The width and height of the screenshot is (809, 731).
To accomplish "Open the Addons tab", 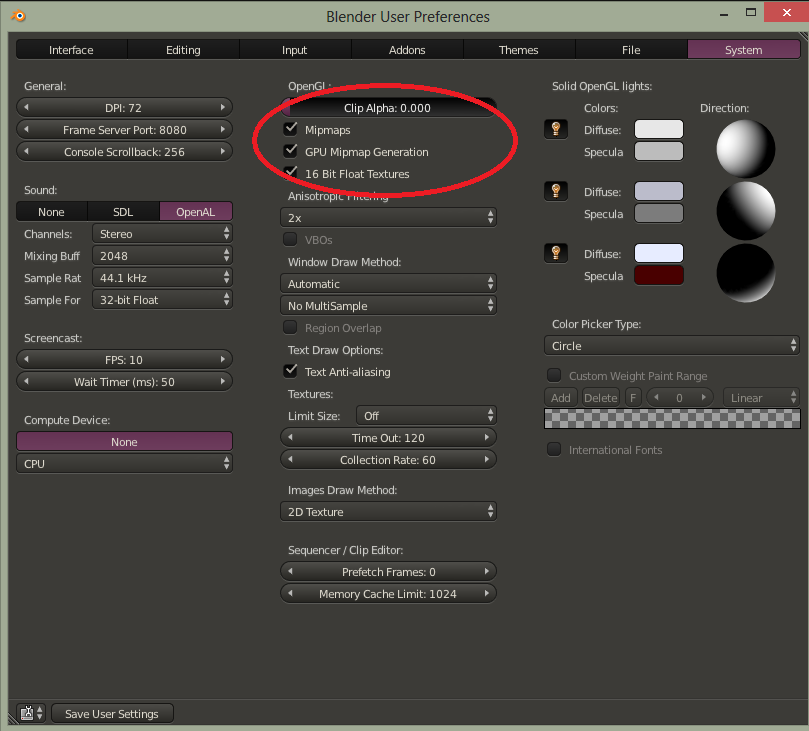I will [407, 50].
